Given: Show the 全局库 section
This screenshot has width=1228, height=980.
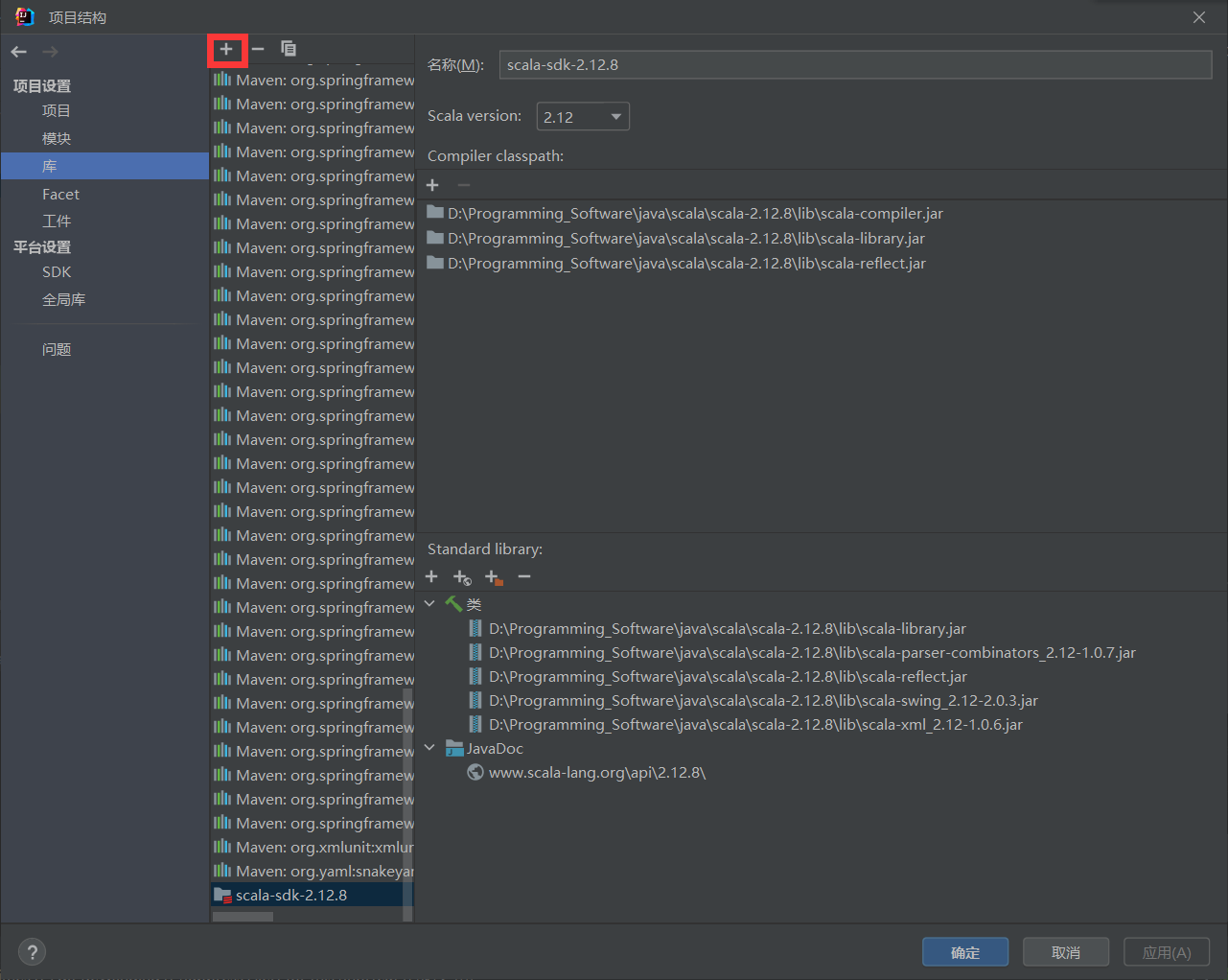Looking at the screenshot, I should 63,300.
